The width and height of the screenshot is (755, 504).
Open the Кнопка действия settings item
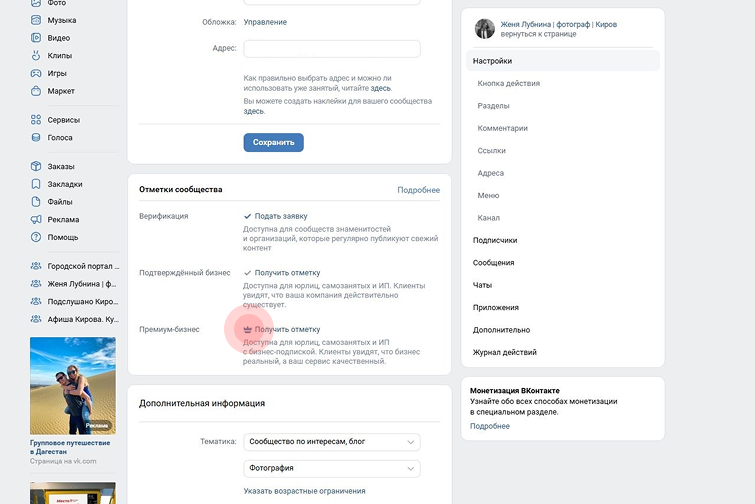pos(509,84)
